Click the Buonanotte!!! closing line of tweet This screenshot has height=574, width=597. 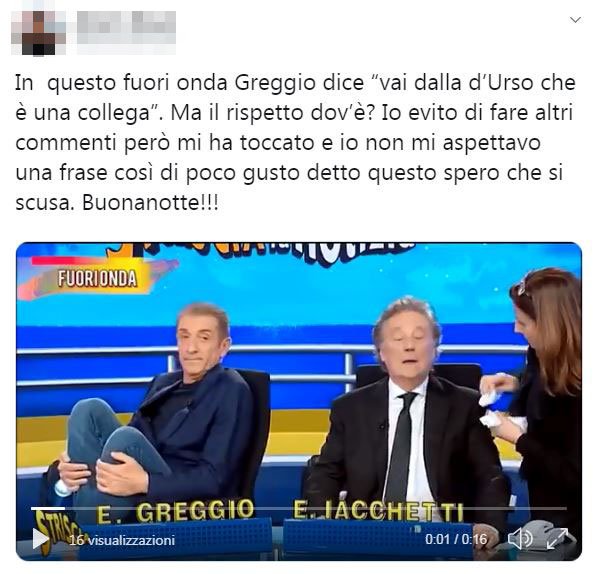(150, 202)
